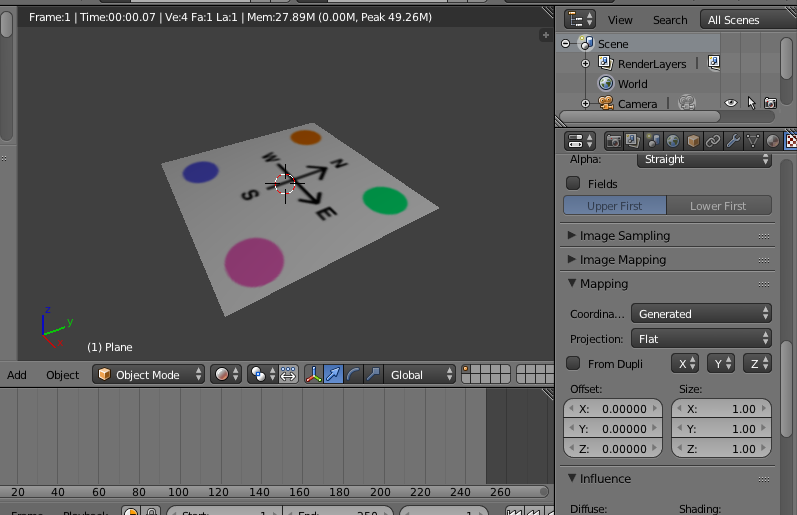Screen dimensions: 797x515
Task: Select the rotate manipulator arc icon
Action: tap(353, 375)
